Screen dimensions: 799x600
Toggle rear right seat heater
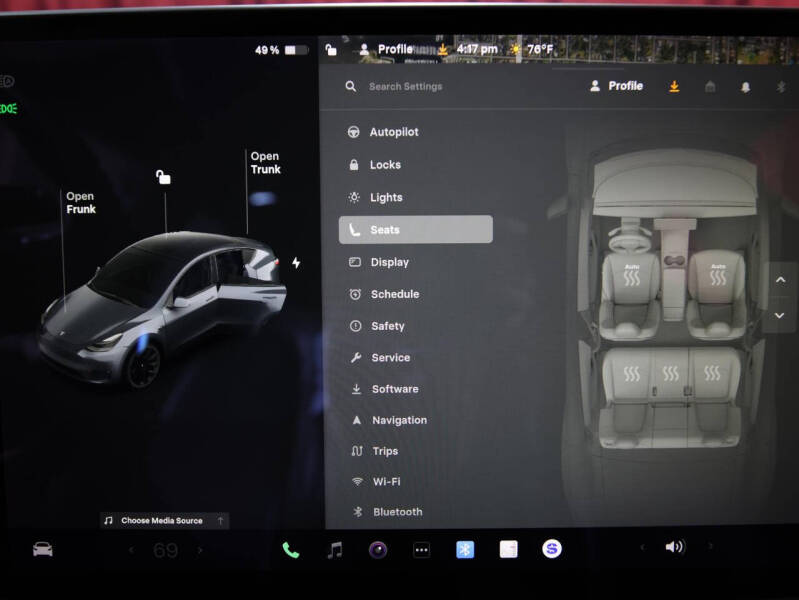tap(712, 373)
